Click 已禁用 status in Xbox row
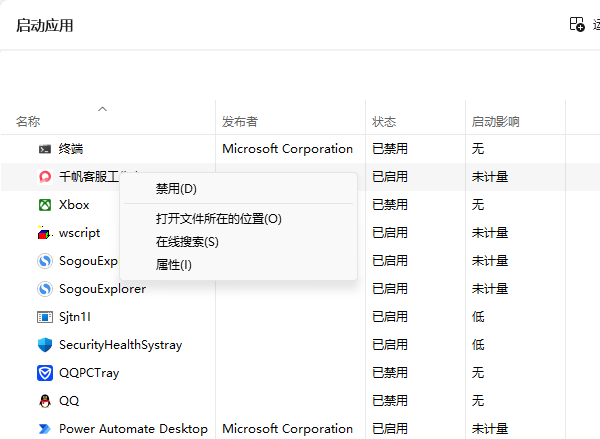Image resolution: width=600 pixels, height=439 pixels. pyautogui.click(x=390, y=205)
